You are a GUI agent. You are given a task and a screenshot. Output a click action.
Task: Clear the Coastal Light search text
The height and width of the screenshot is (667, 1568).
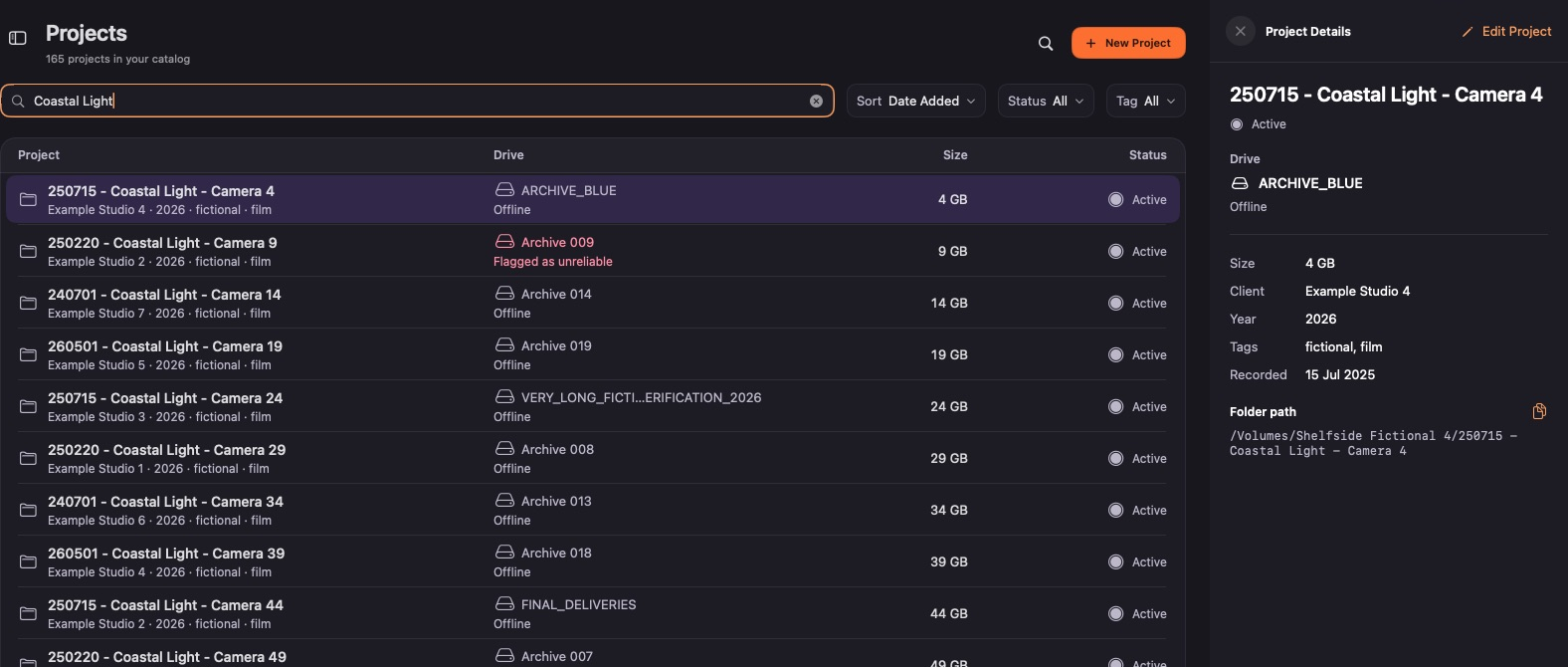[x=816, y=101]
